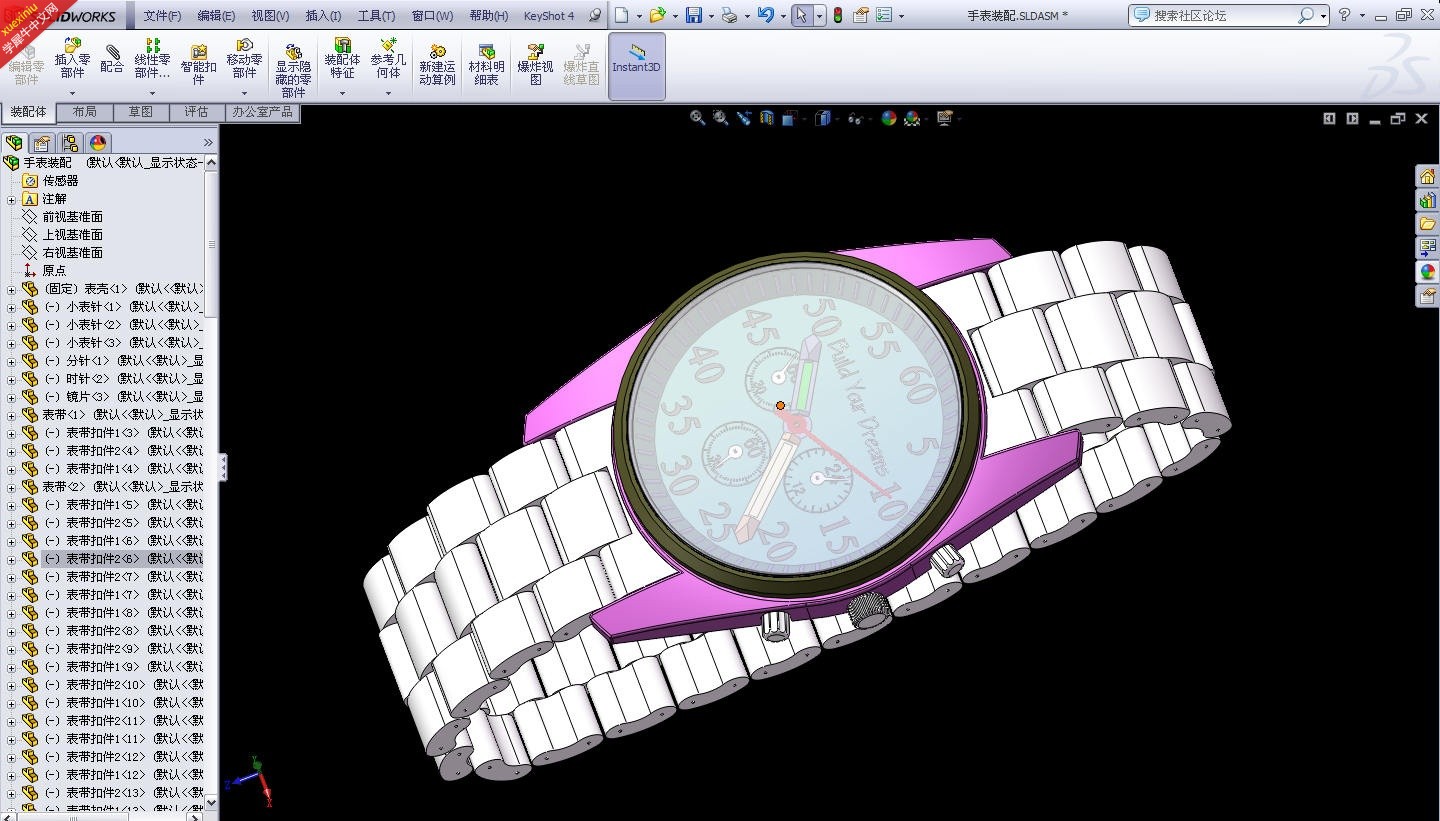This screenshot has height=821, width=1440.
Task: Click the Mate (配合) paperclip icon
Action: pyautogui.click(x=113, y=50)
